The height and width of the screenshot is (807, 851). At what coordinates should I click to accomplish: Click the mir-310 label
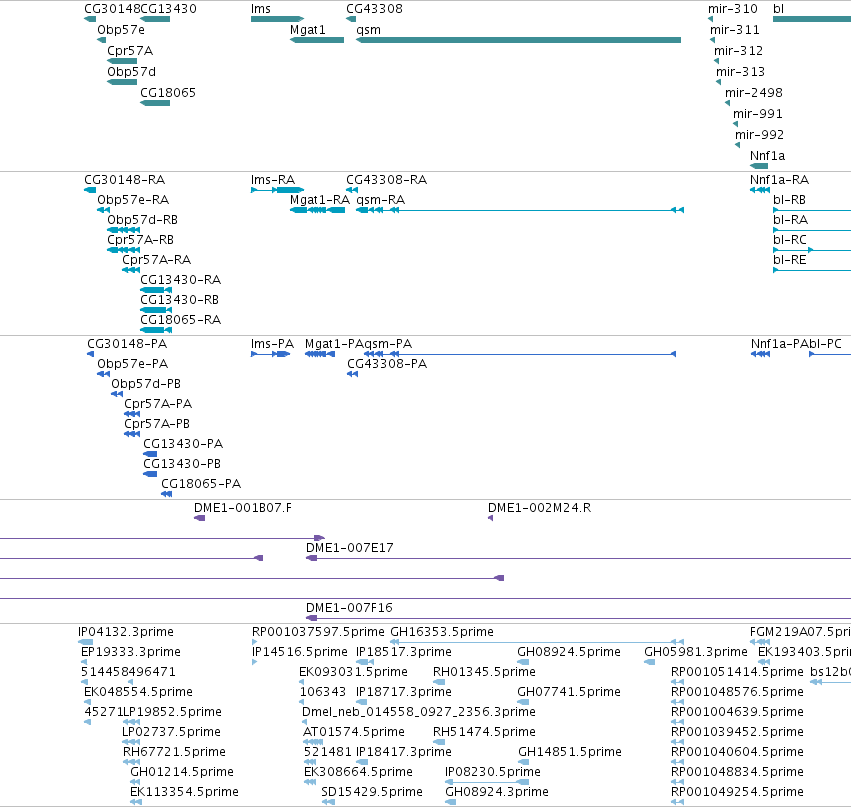[x=733, y=9]
